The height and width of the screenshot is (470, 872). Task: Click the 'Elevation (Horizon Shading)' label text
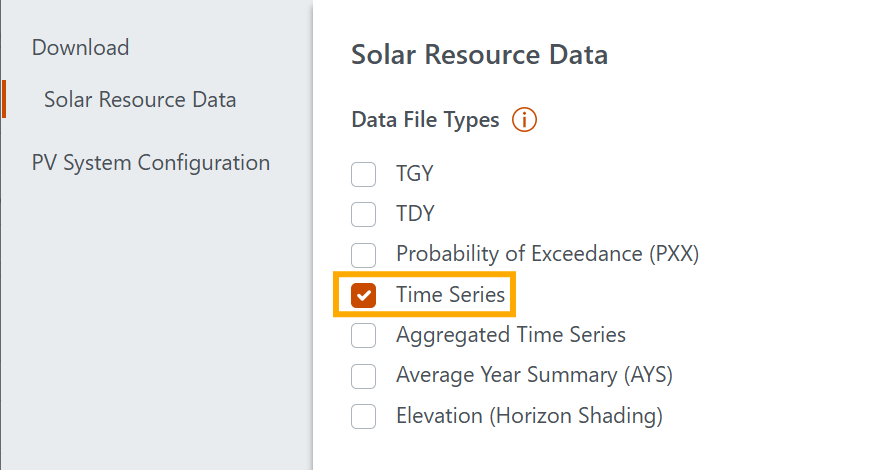529,416
